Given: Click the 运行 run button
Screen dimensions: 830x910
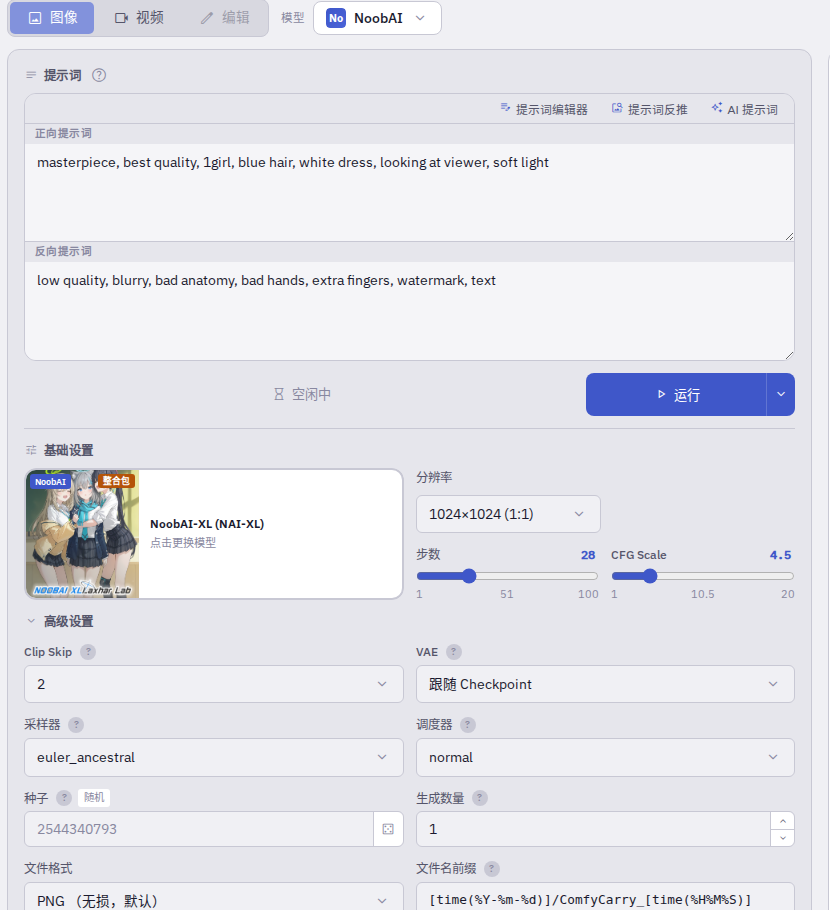Looking at the screenshot, I should [x=676, y=395].
